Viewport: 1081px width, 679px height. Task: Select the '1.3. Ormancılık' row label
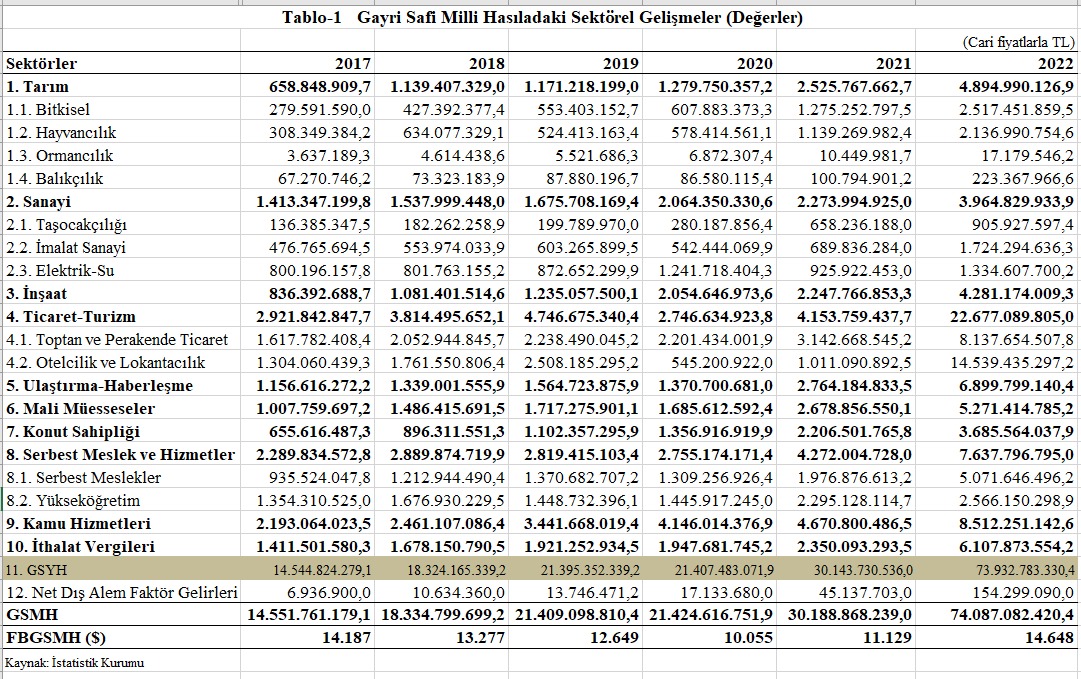coord(59,156)
